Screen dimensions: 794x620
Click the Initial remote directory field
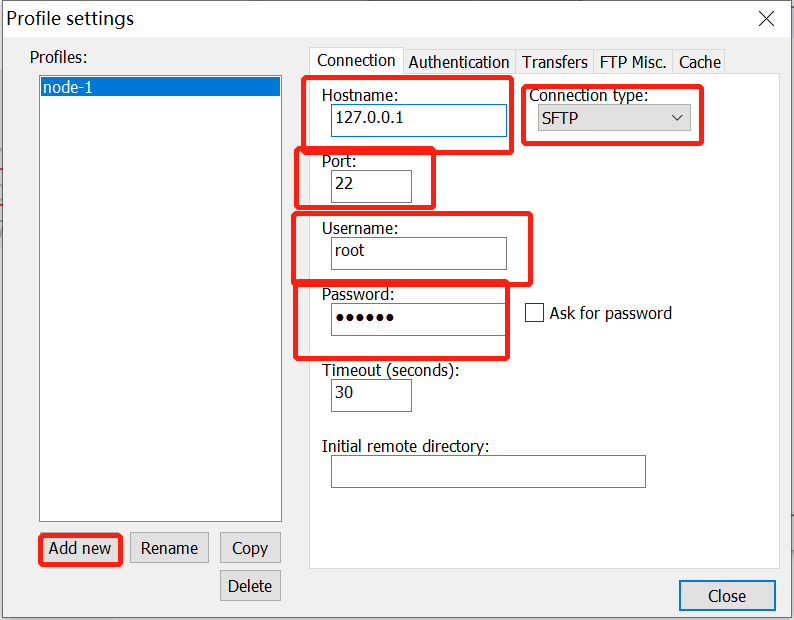coord(488,472)
